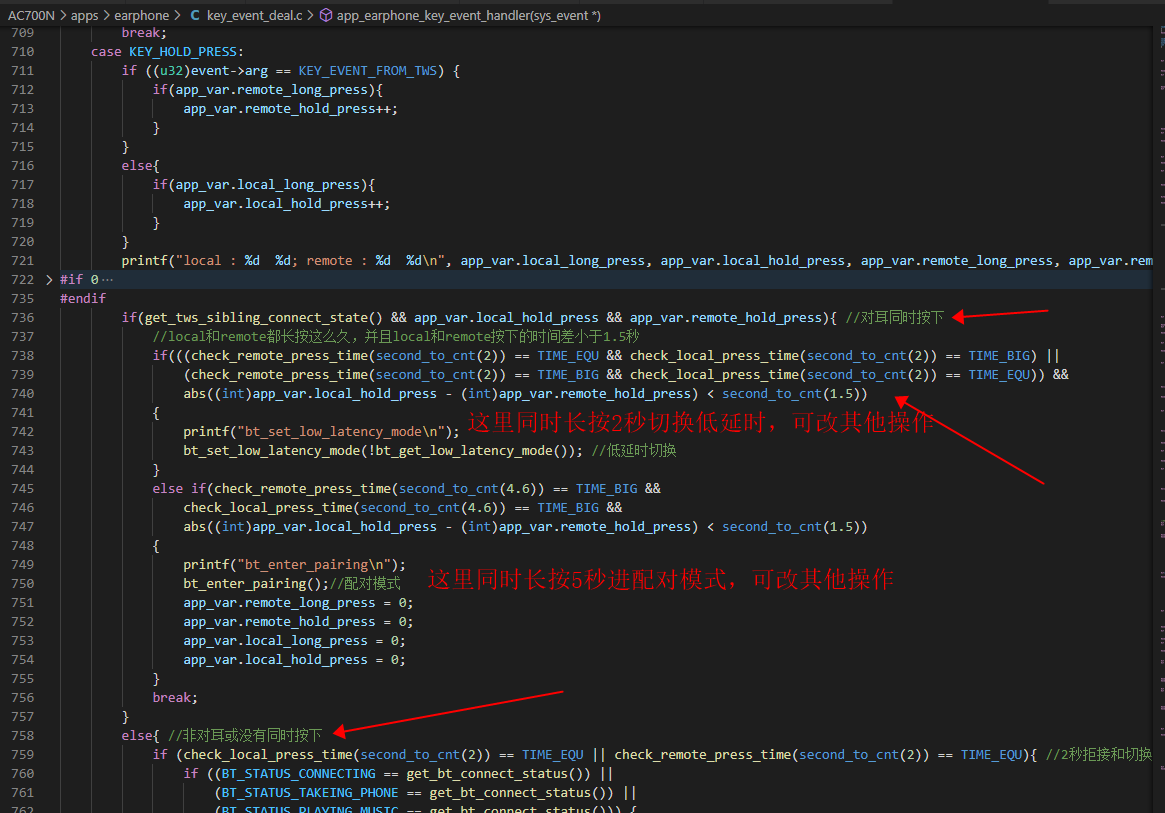This screenshot has width=1165, height=813.
Task: Click app_var.local_hold_press = 0; assignment
Action: 295,659
